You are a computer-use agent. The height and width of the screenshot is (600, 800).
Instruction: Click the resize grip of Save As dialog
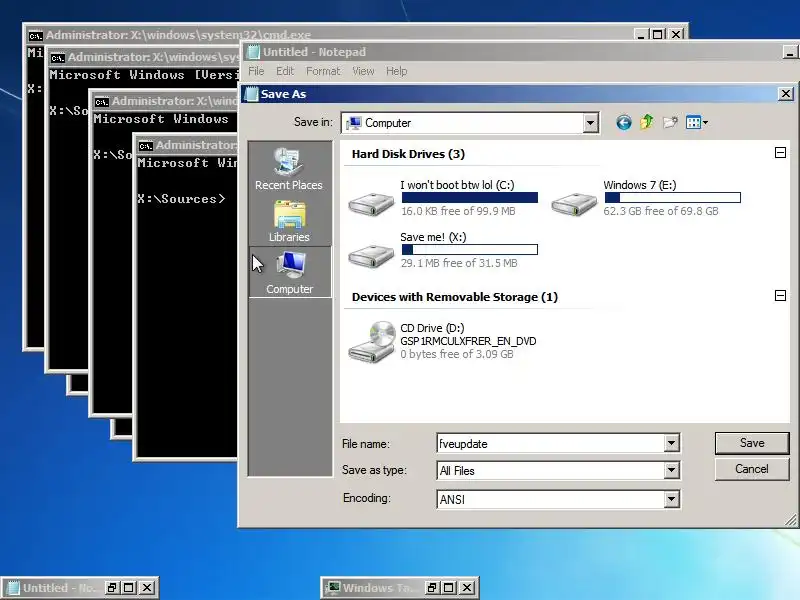click(x=790, y=519)
